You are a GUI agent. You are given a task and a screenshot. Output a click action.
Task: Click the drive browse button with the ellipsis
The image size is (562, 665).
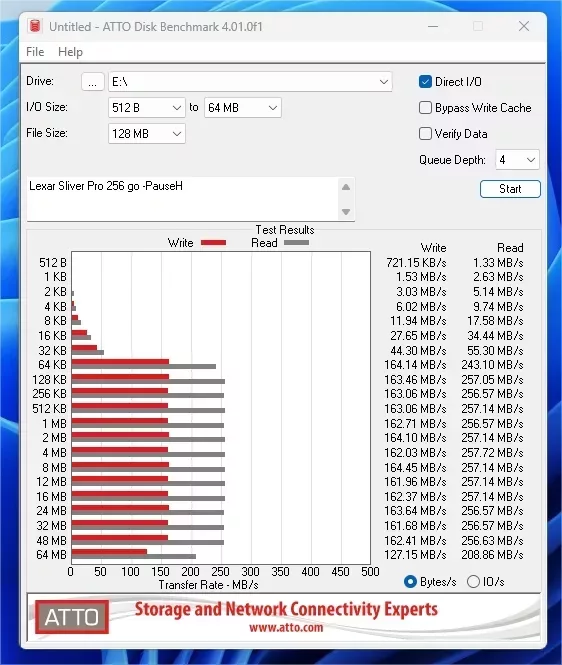coord(92,81)
